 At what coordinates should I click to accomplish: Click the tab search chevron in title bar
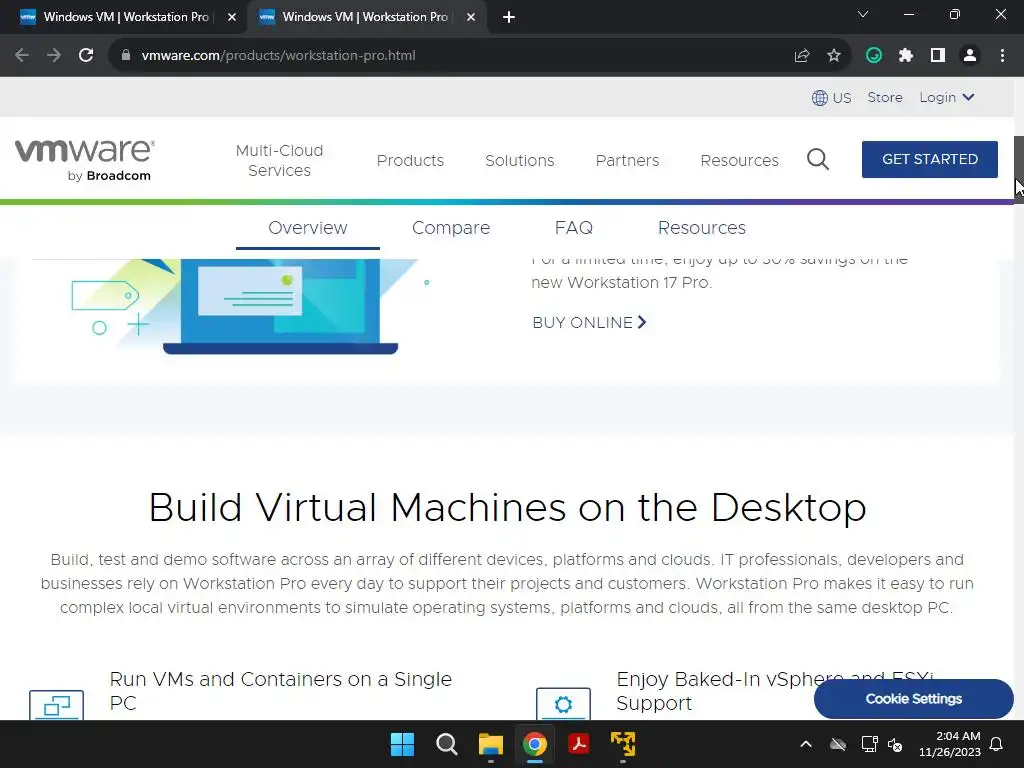[863, 14]
